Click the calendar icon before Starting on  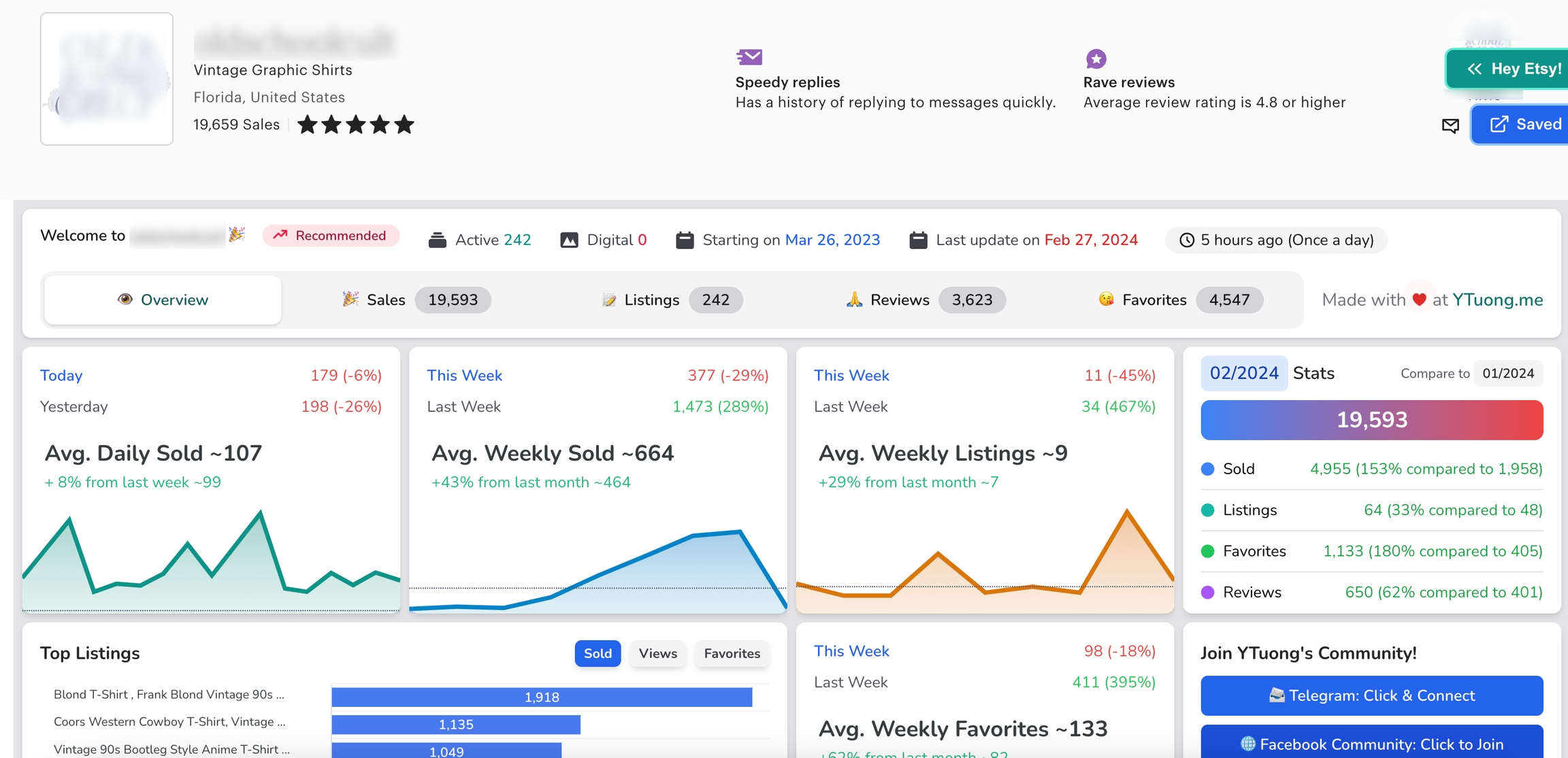tap(685, 240)
